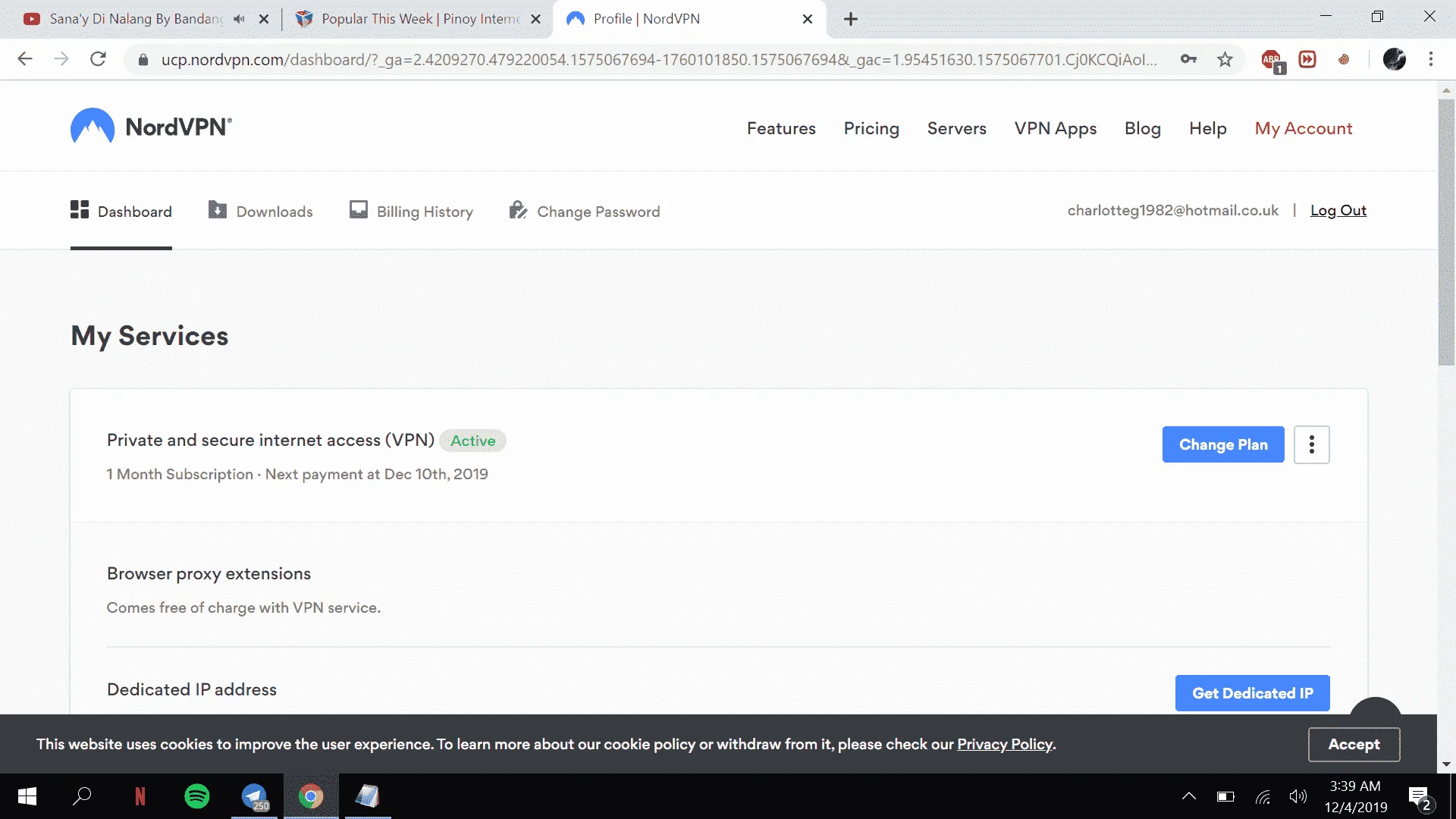Open the volume control in system tray
Screen dimensions: 1456x819
point(1298,796)
